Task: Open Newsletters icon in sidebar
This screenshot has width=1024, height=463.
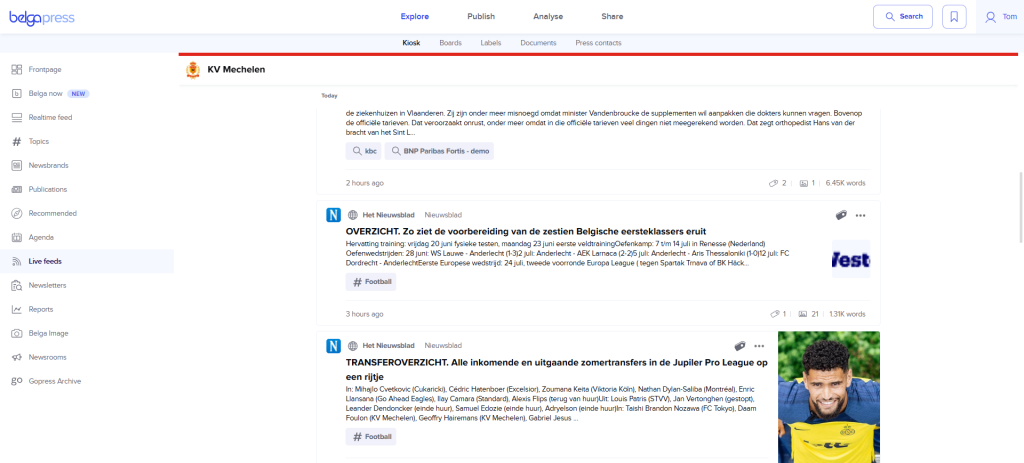Action: click(x=17, y=285)
